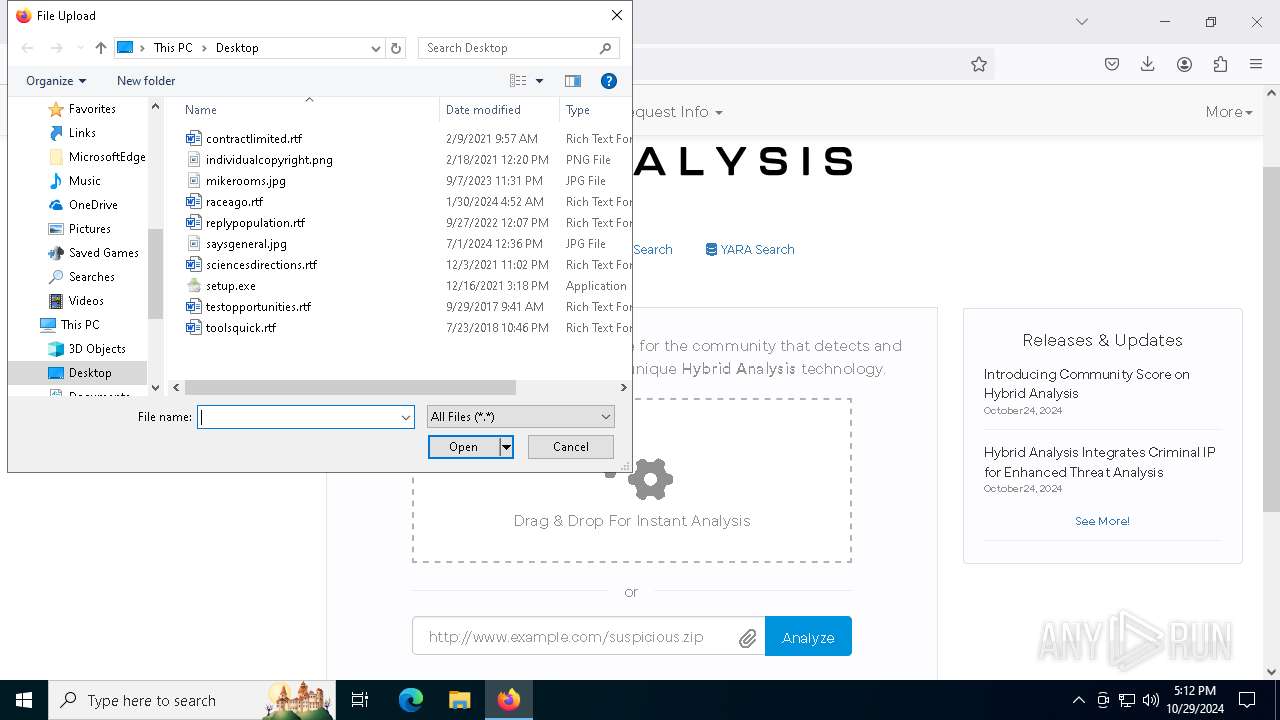Open the Firefox account icon
Image resolution: width=1280 pixels, height=720 pixels.
coord(1184,64)
